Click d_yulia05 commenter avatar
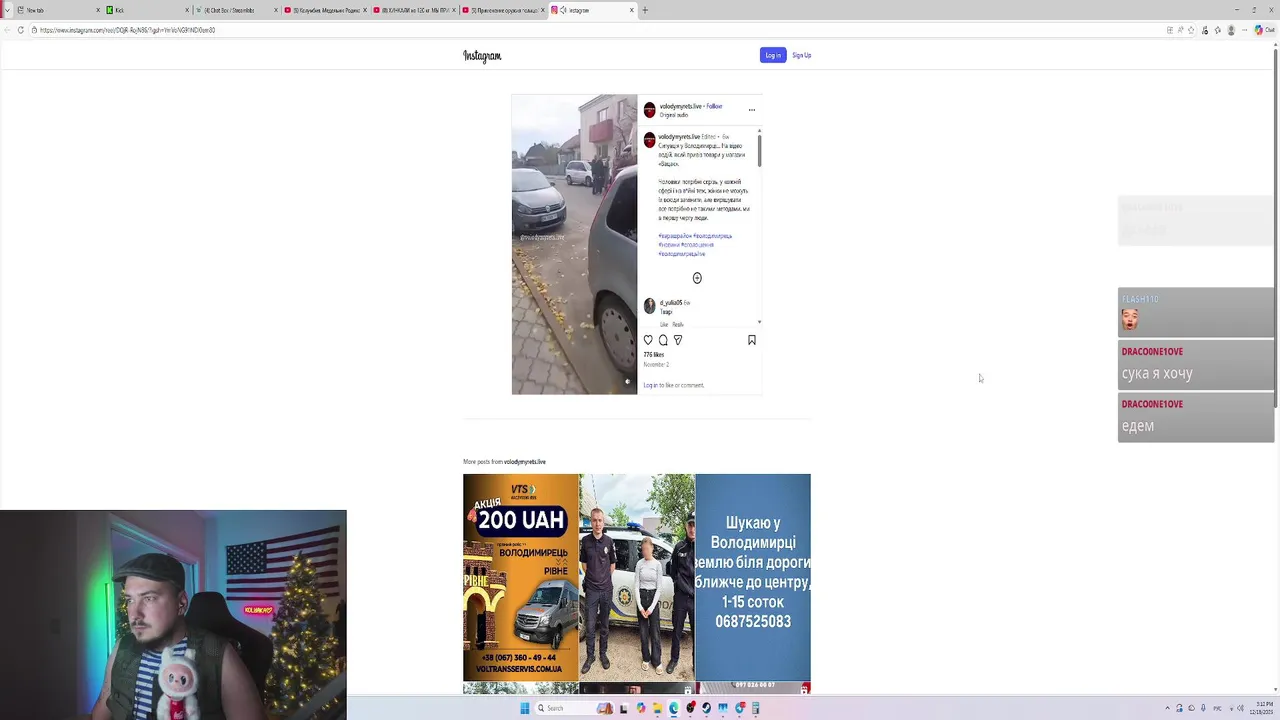Viewport: 1280px width, 720px height. coord(649,306)
